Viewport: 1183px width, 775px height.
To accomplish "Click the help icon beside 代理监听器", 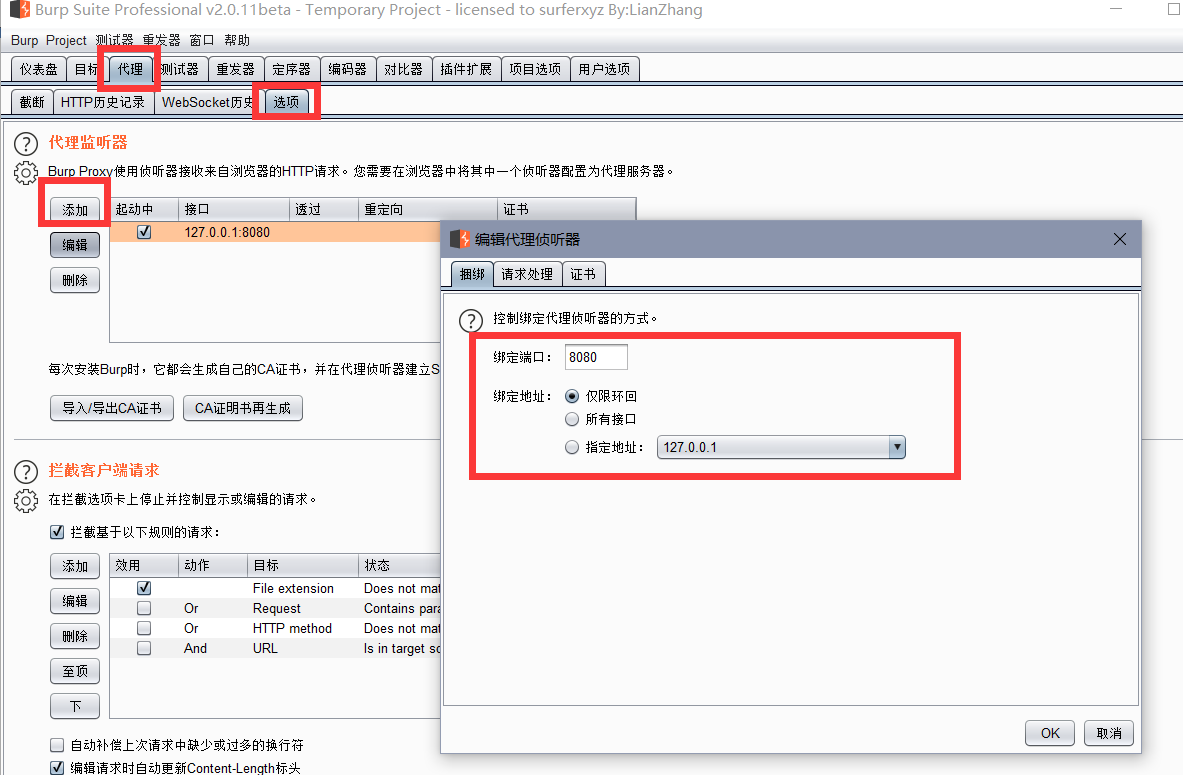I will point(26,144).
